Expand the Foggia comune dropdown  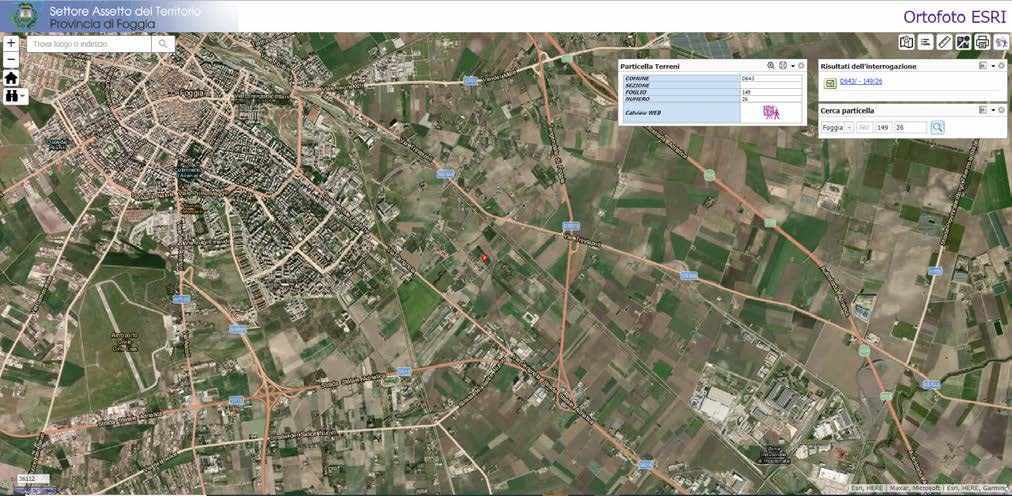(849, 128)
